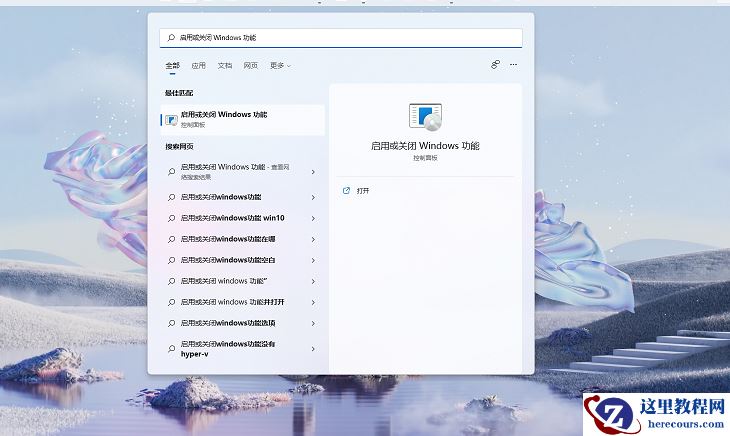Expand arrow for the hyper-v suggestion
This screenshot has width=730, height=436.
(313, 349)
